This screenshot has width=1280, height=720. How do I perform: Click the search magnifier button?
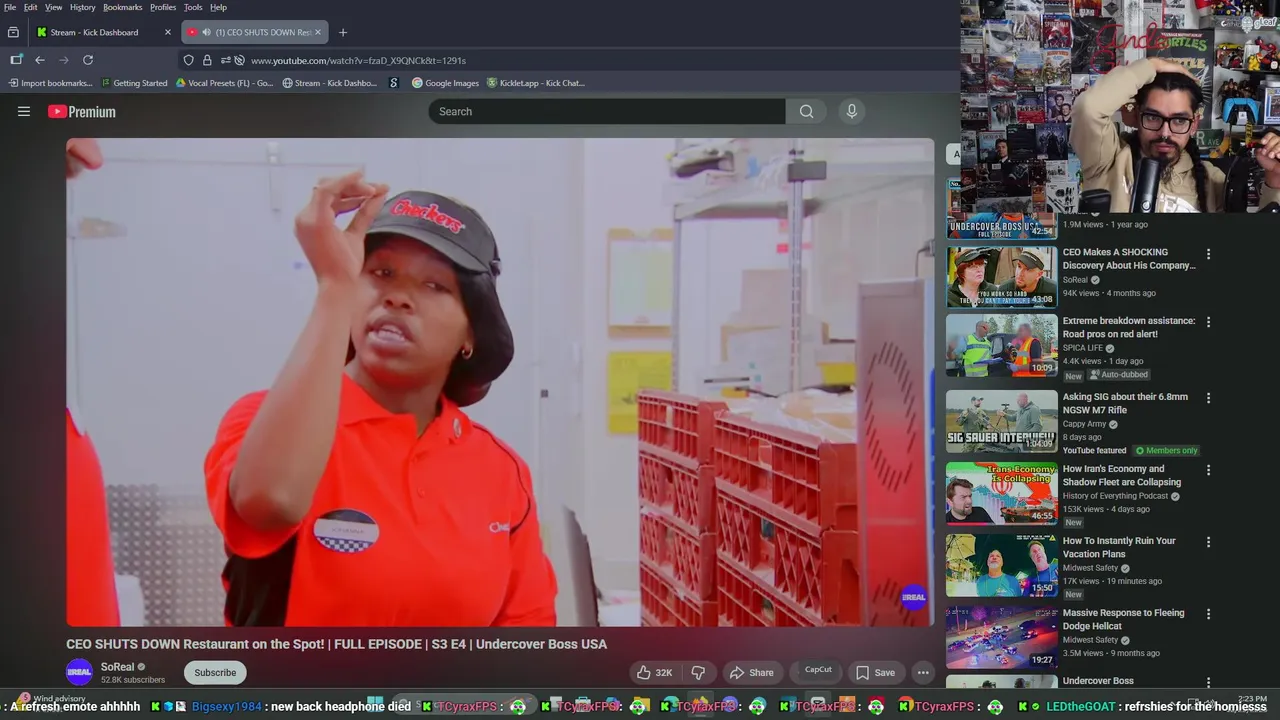pyautogui.click(x=806, y=112)
